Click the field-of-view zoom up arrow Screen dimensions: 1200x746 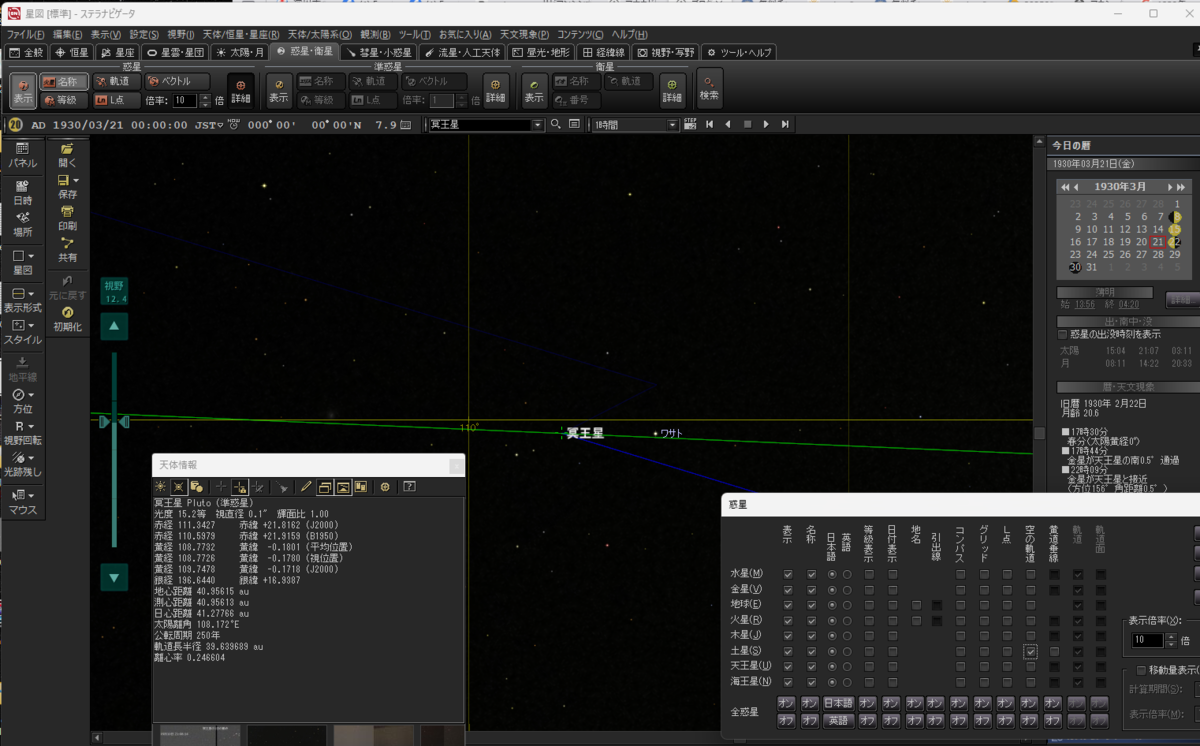coord(115,326)
